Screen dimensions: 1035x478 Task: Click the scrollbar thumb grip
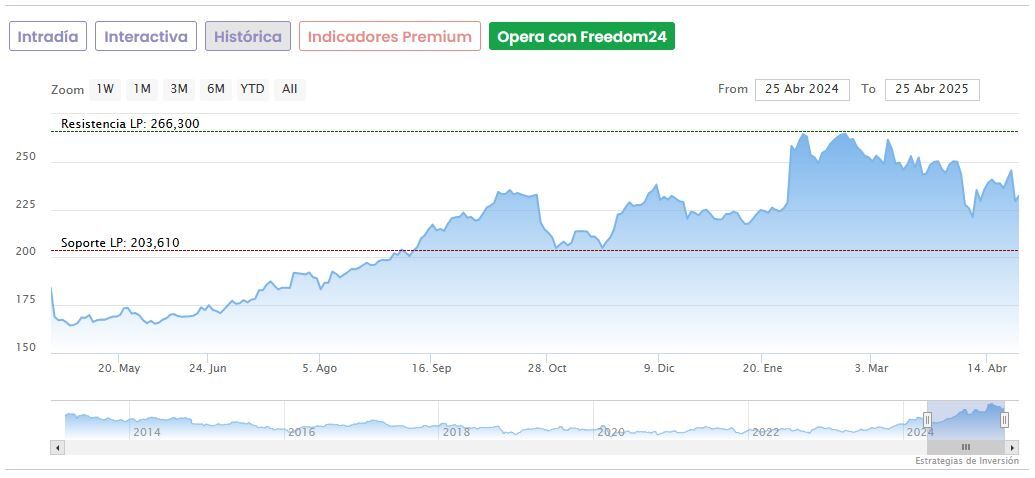click(x=965, y=447)
